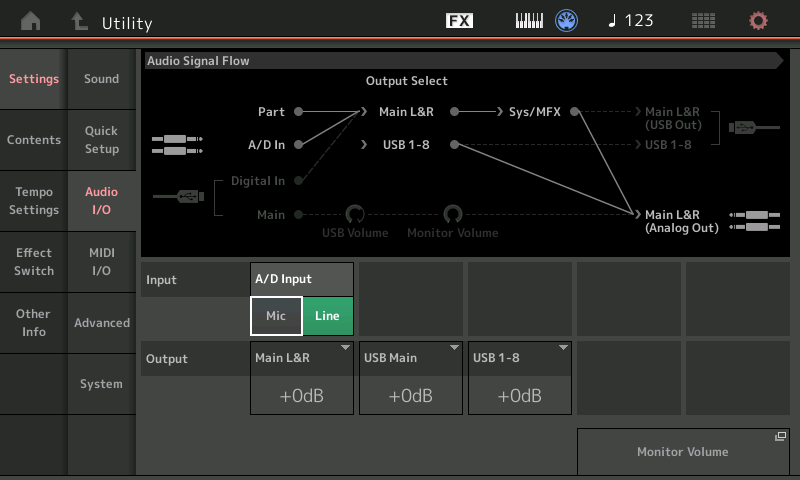Open the red gear settings icon
This screenshot has width=800, height=480.
759,21
